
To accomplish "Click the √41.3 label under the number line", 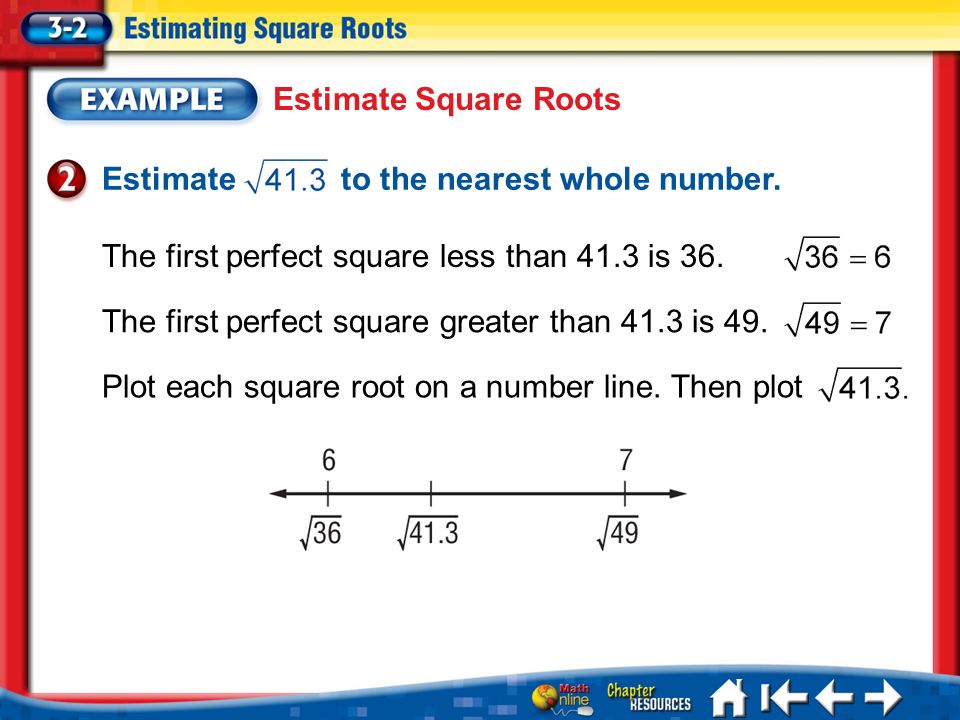I will [428, 533].
